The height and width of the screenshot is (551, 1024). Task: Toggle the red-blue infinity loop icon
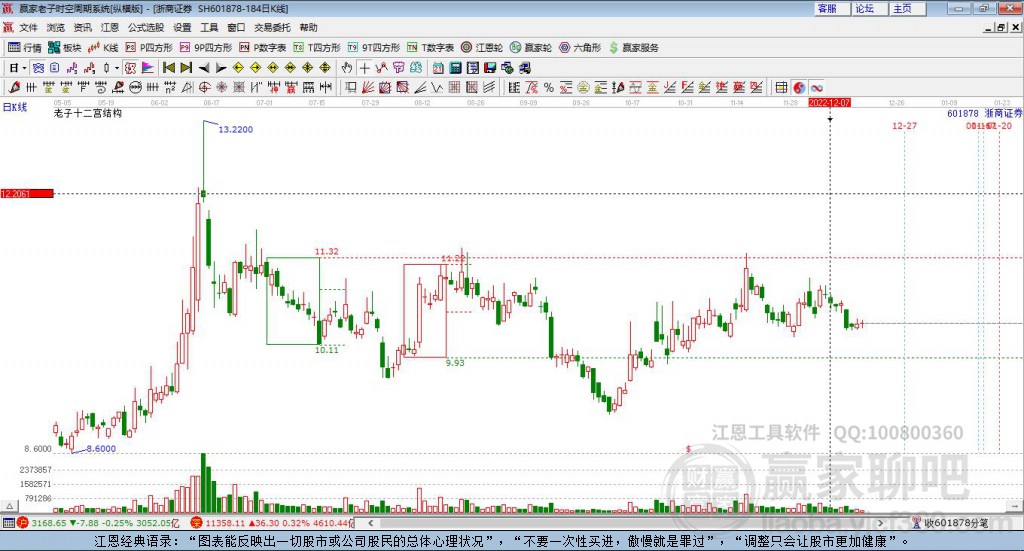[x=816, y=87]
